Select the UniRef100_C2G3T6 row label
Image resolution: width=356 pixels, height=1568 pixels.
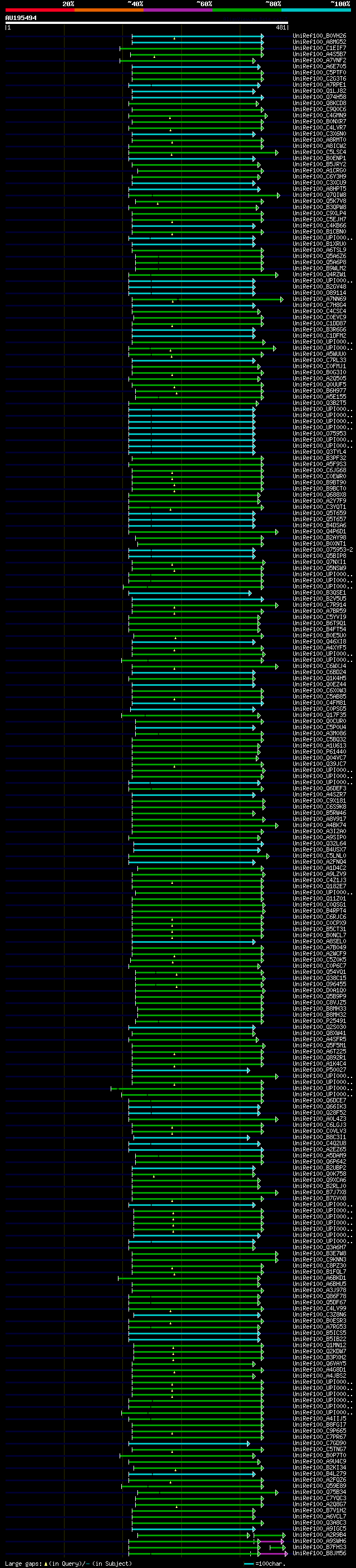(319, 78)
